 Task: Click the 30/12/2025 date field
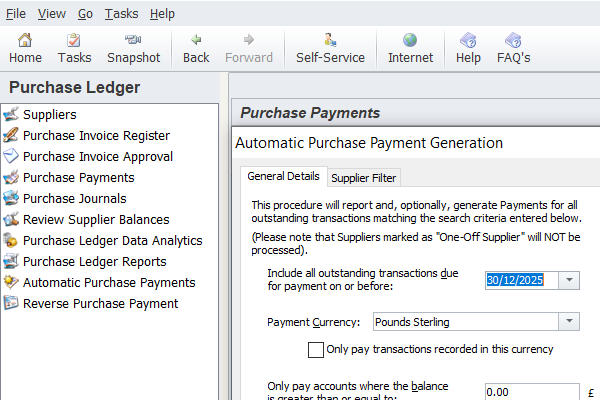(522, 280)
